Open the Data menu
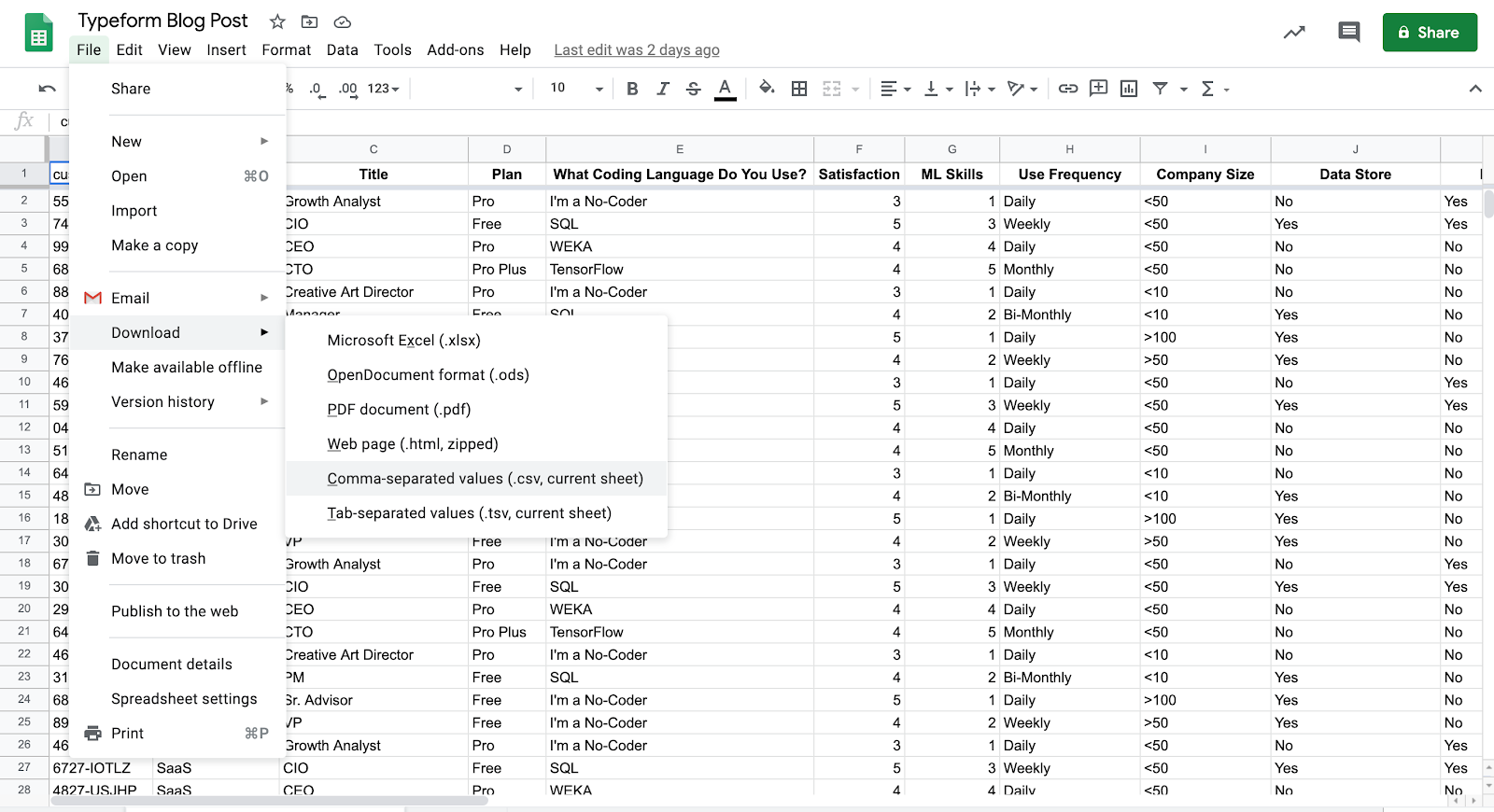Image resolution: width=1494 pixels, height=812 pixels. (x=343, y=50)
